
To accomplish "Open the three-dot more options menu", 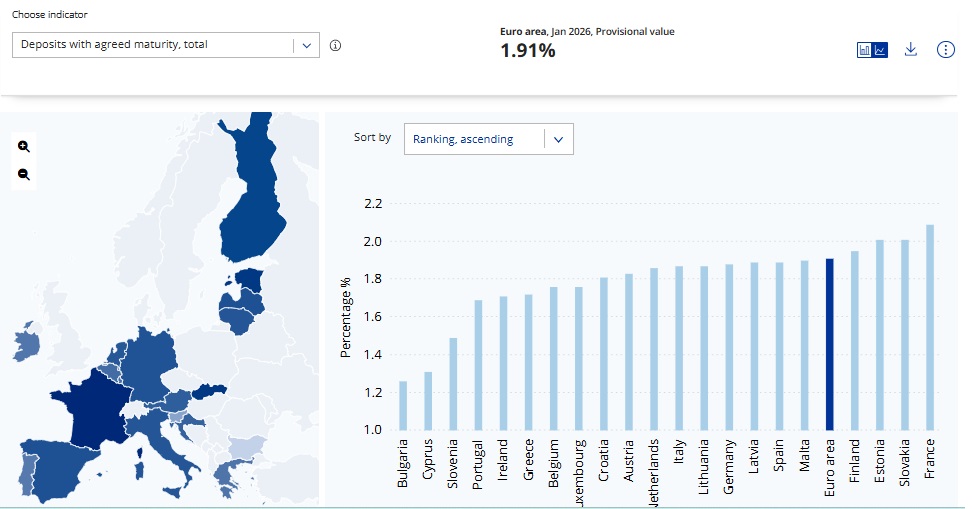I will (x=945, y=50).
